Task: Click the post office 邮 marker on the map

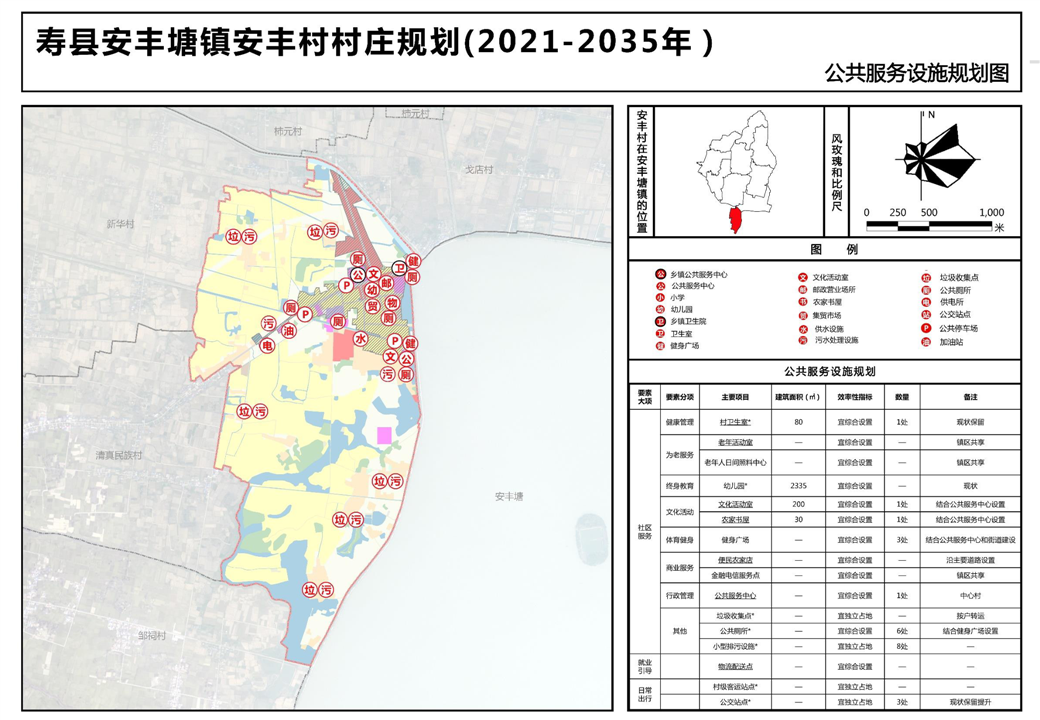Action: pyautogui.click(x=388, y=285)
